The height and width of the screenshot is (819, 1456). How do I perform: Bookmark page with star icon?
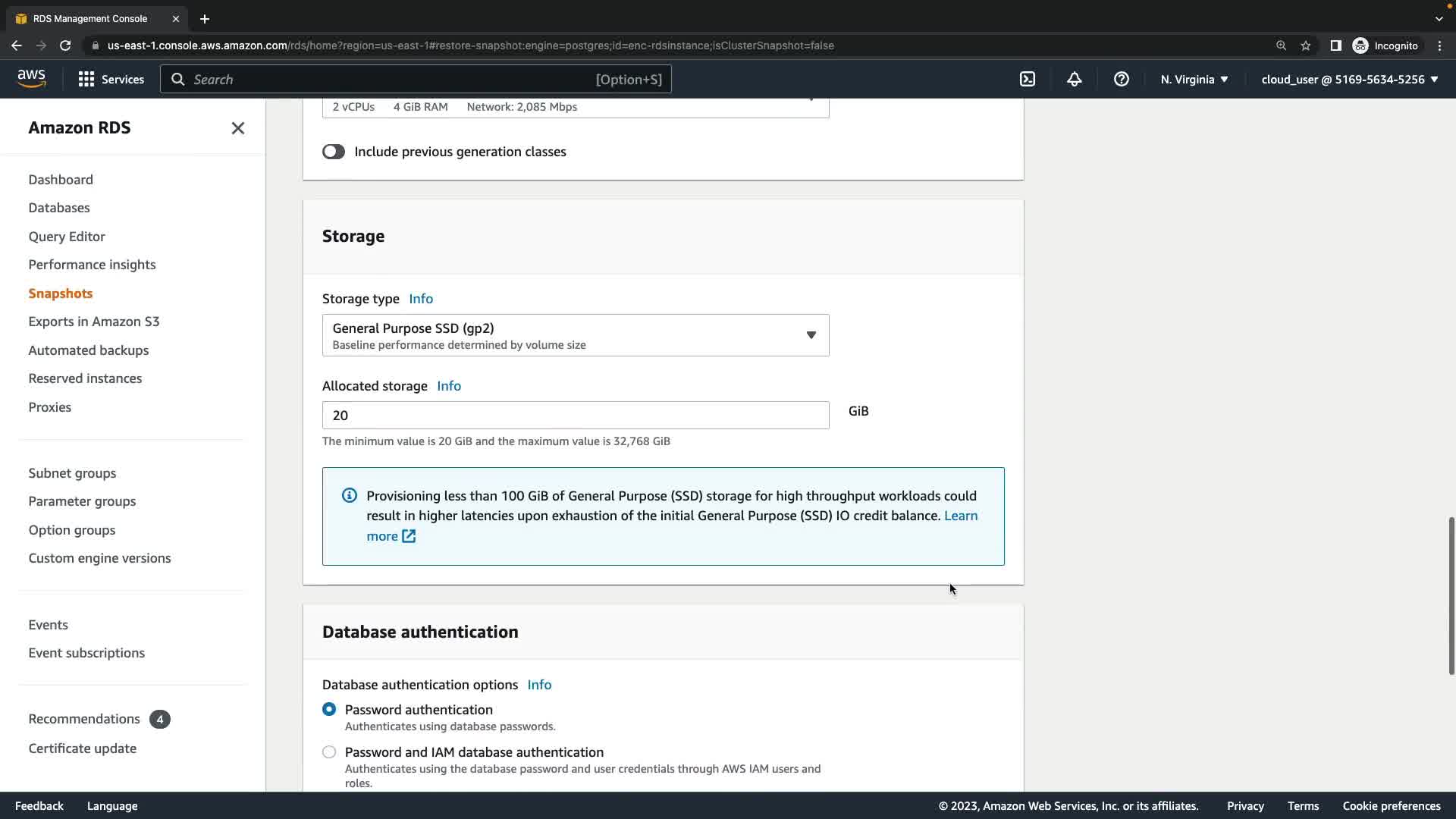pos(1305,45)
